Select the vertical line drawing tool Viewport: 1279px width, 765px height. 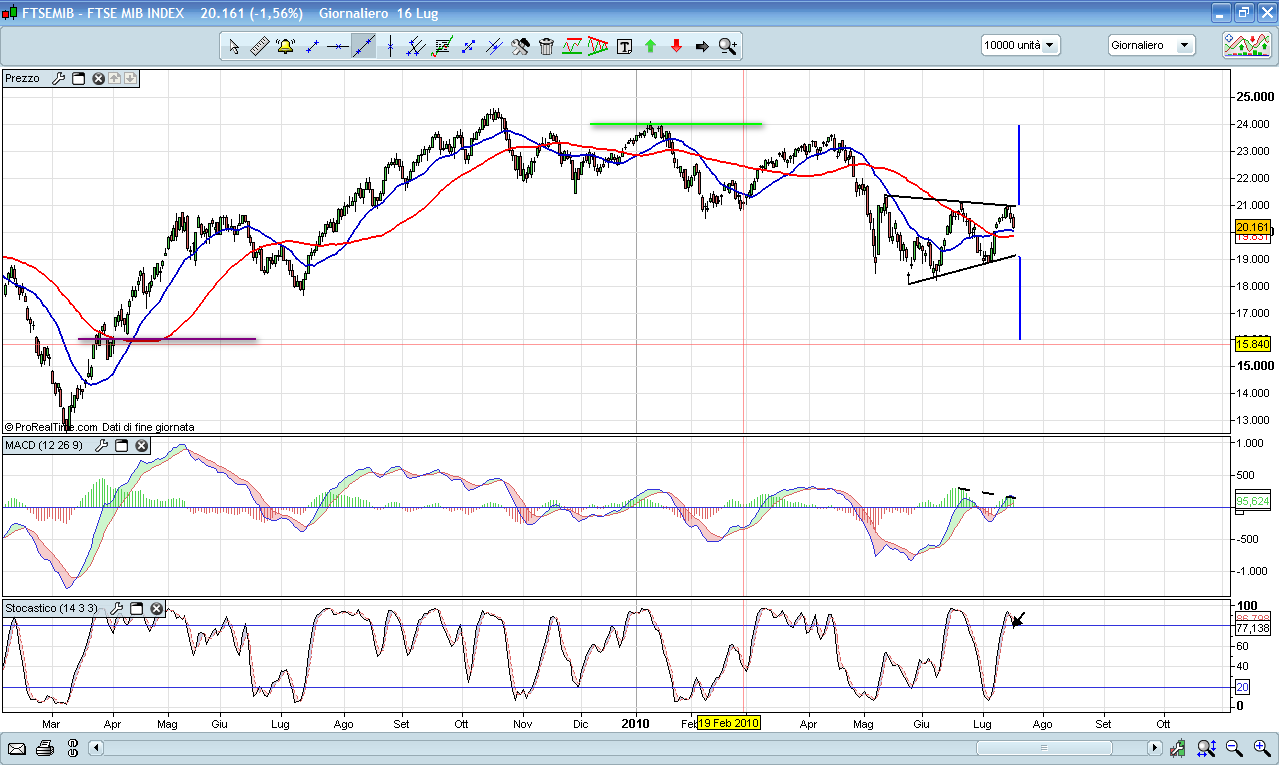pos(390,46)
